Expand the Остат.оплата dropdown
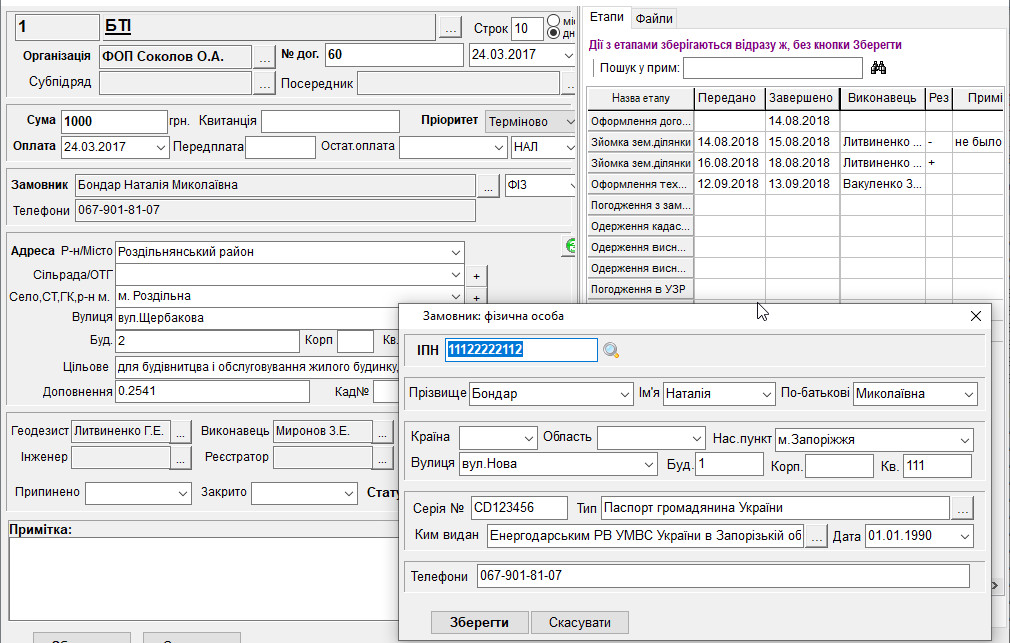Viewport: 1010px width, 643px height. click(498, 148)
